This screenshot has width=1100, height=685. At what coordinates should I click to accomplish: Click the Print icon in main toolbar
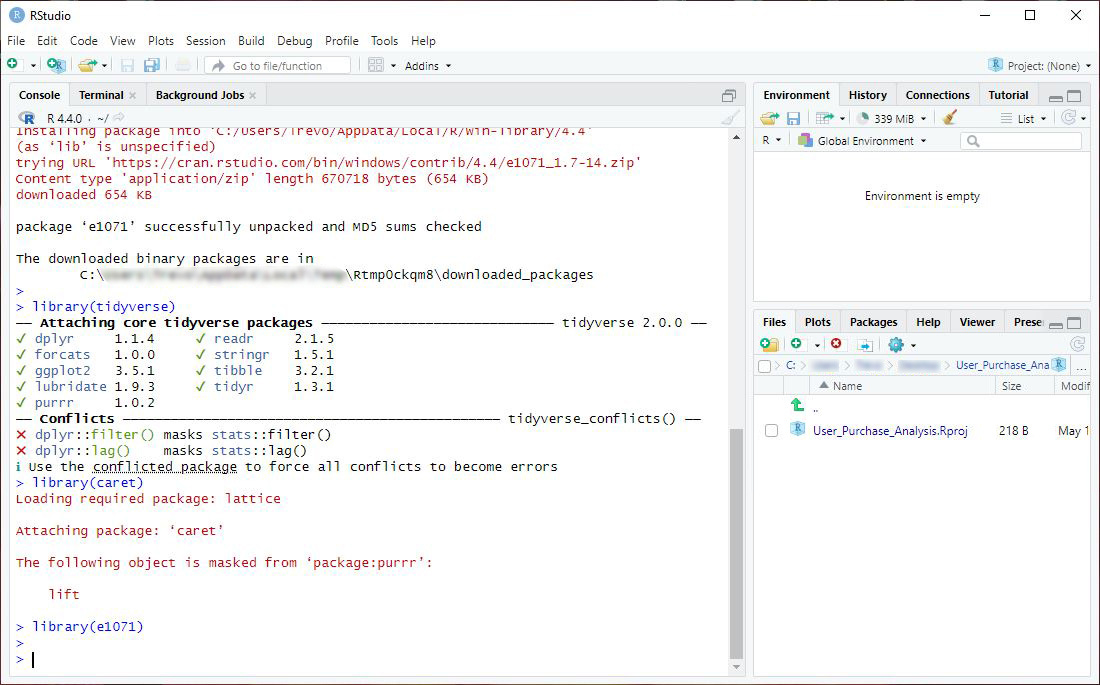pos(183,65)
